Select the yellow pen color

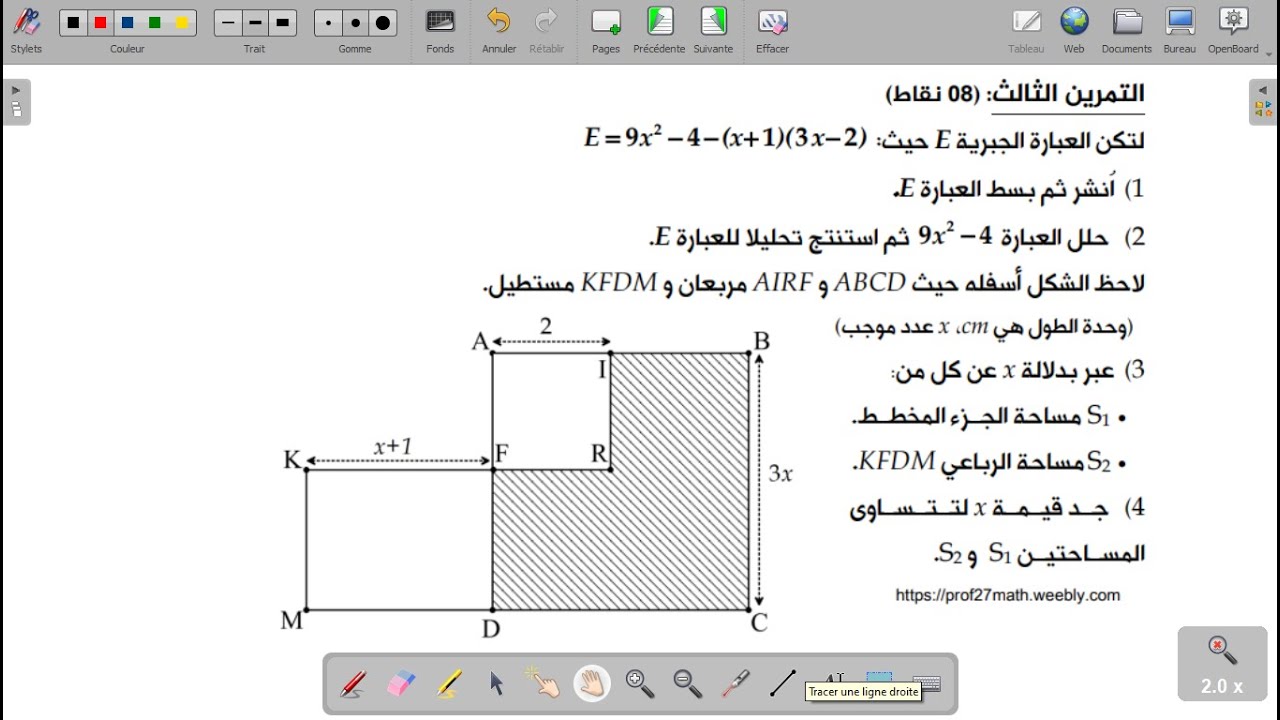click(x=181, y=23)
